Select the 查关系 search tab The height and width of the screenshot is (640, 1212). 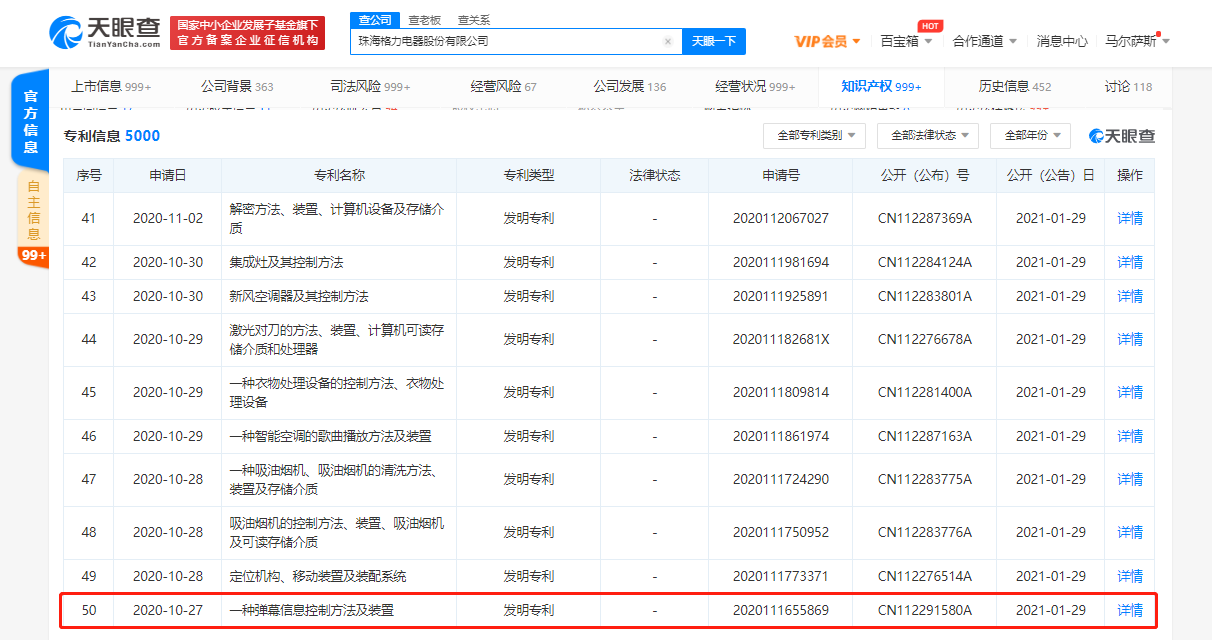tap(474, 20)
